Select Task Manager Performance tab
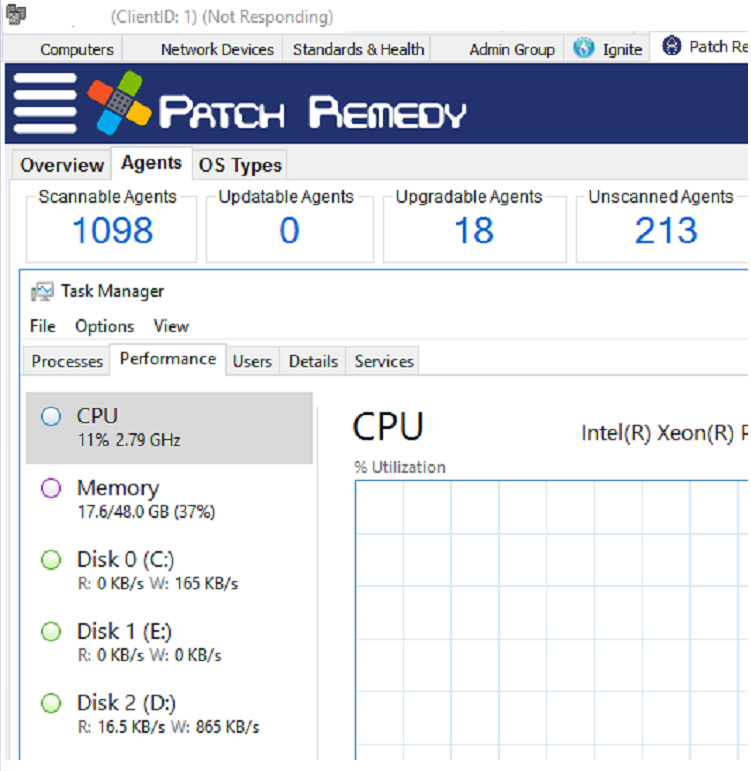This screenshot has width=751, height=771. [x=168, y=359]
